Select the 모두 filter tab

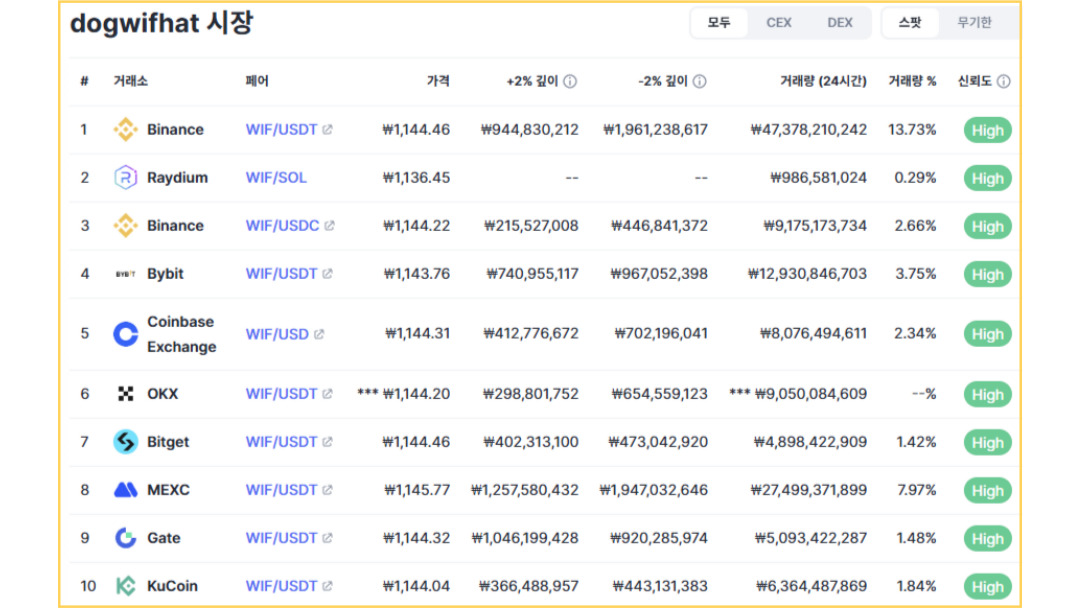click(719, 23)
